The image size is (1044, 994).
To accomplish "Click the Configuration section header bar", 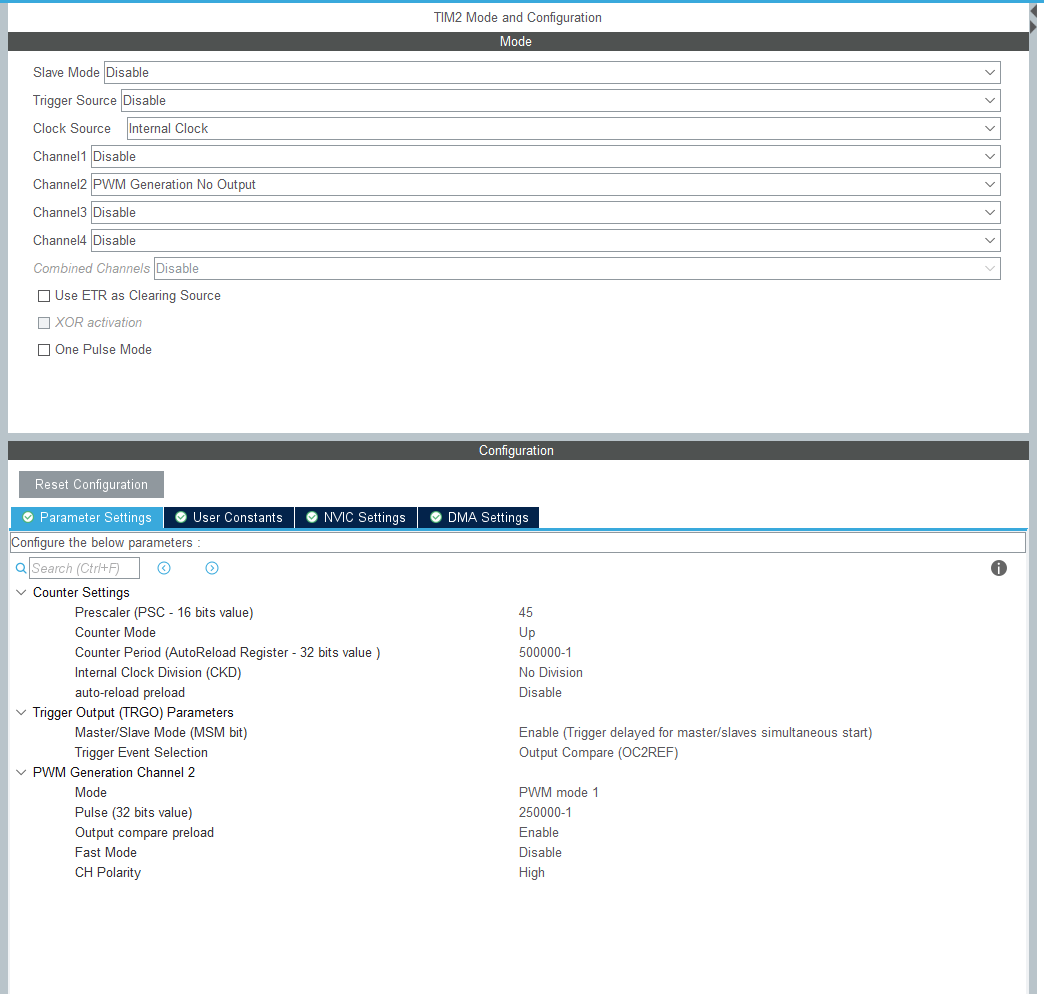I will pyautogui.click(x=518, y=450).
